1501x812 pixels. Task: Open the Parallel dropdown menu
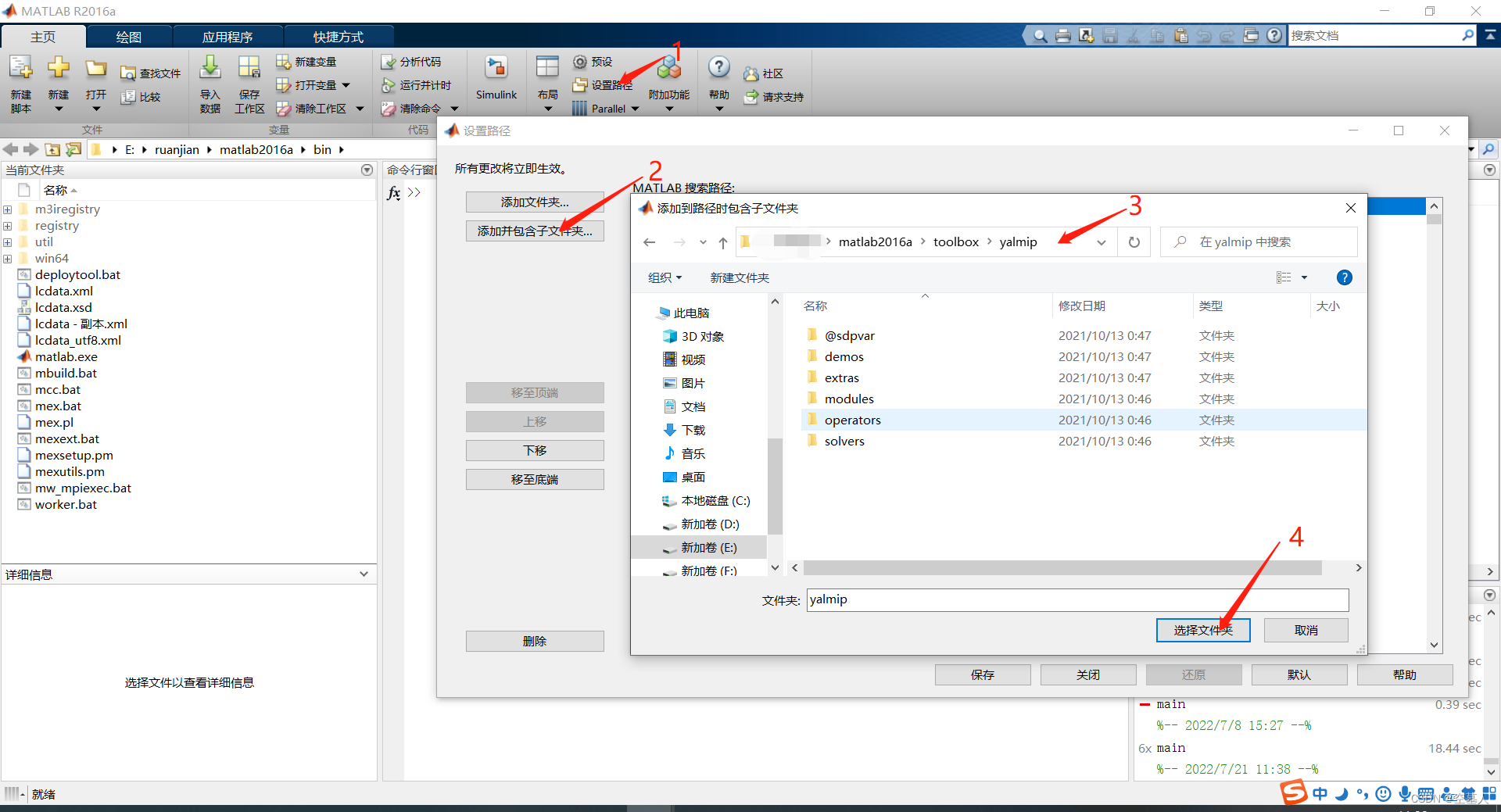(x=635, y=109)
